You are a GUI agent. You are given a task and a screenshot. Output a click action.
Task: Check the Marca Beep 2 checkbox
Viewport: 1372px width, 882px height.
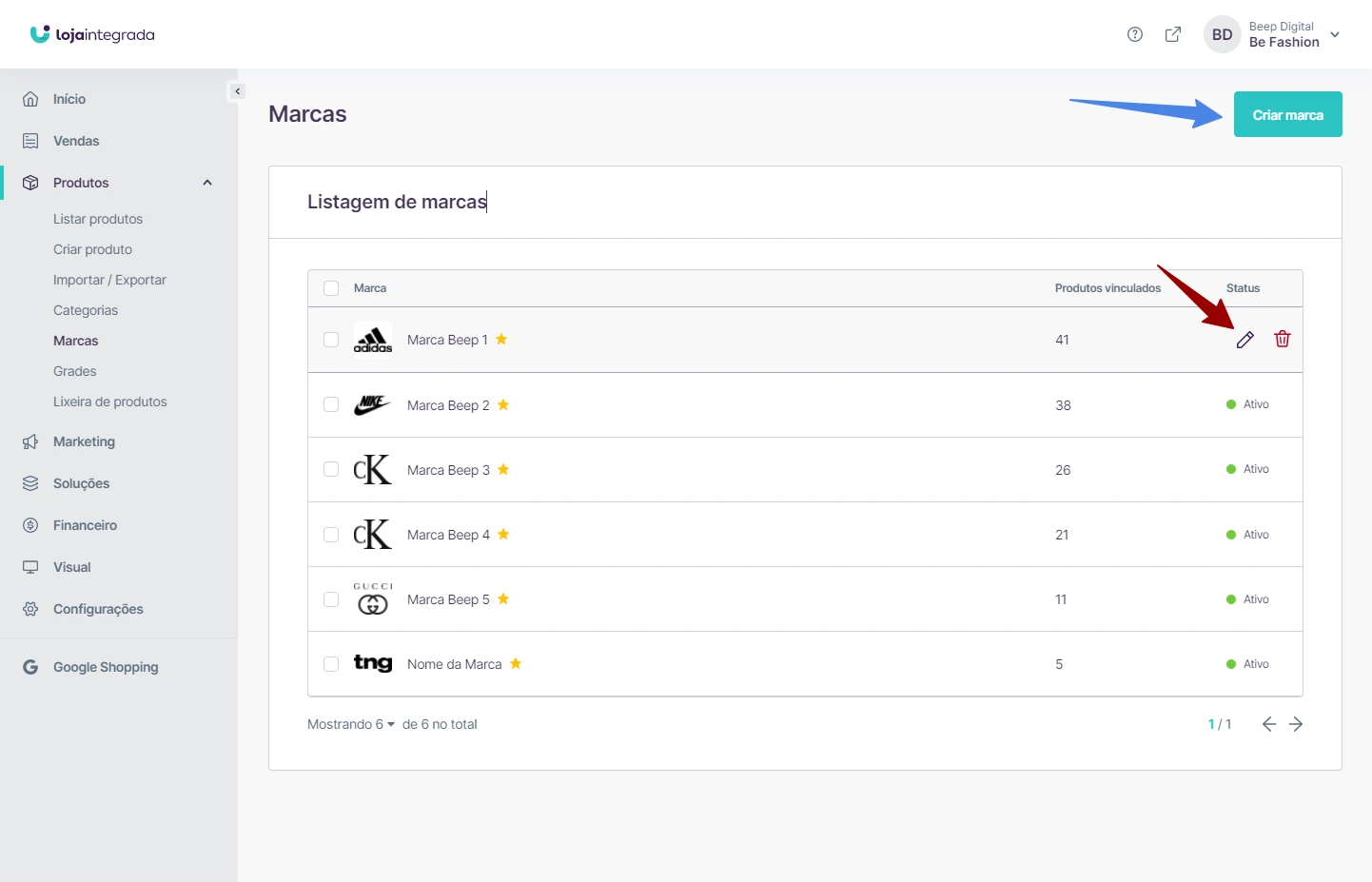331,404
